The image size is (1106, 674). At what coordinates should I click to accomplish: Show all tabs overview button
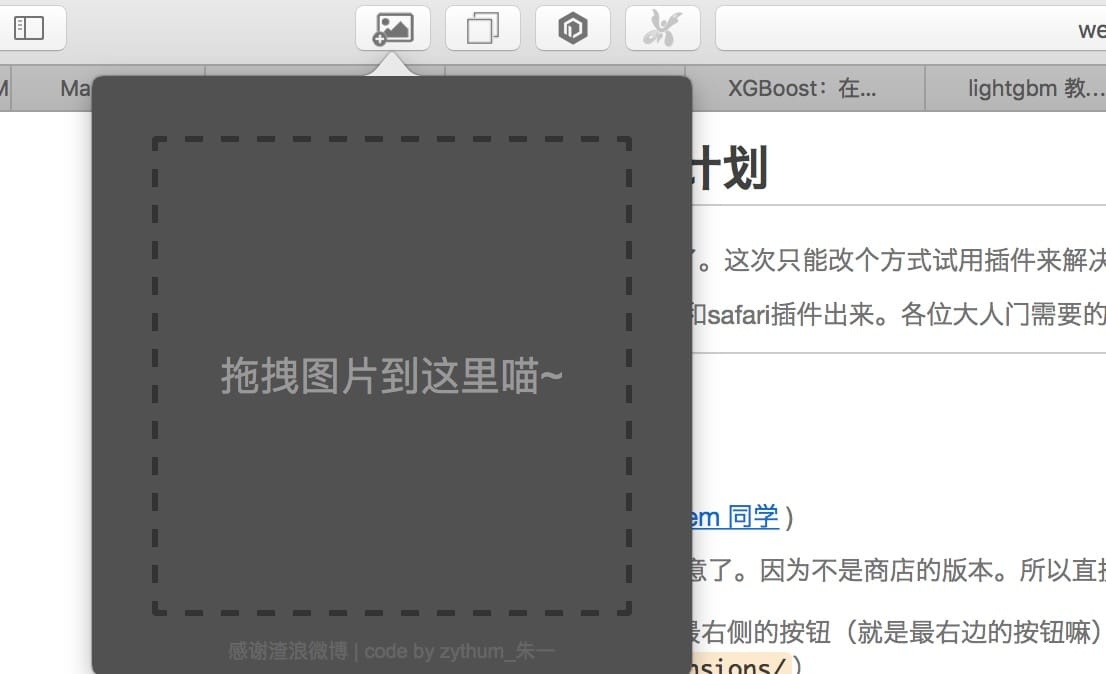click(483, 28)
